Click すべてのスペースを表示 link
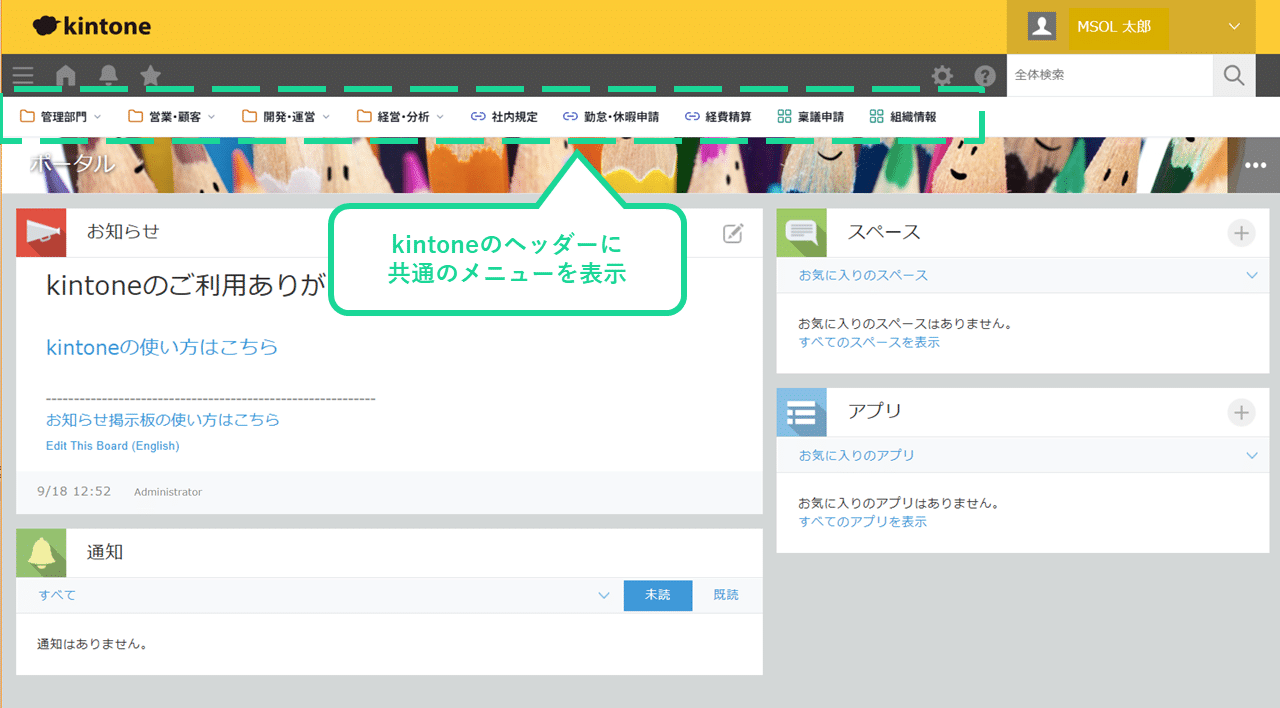Image resolution: width=1280 pixels, height=708 pixels. pos(869,342)
